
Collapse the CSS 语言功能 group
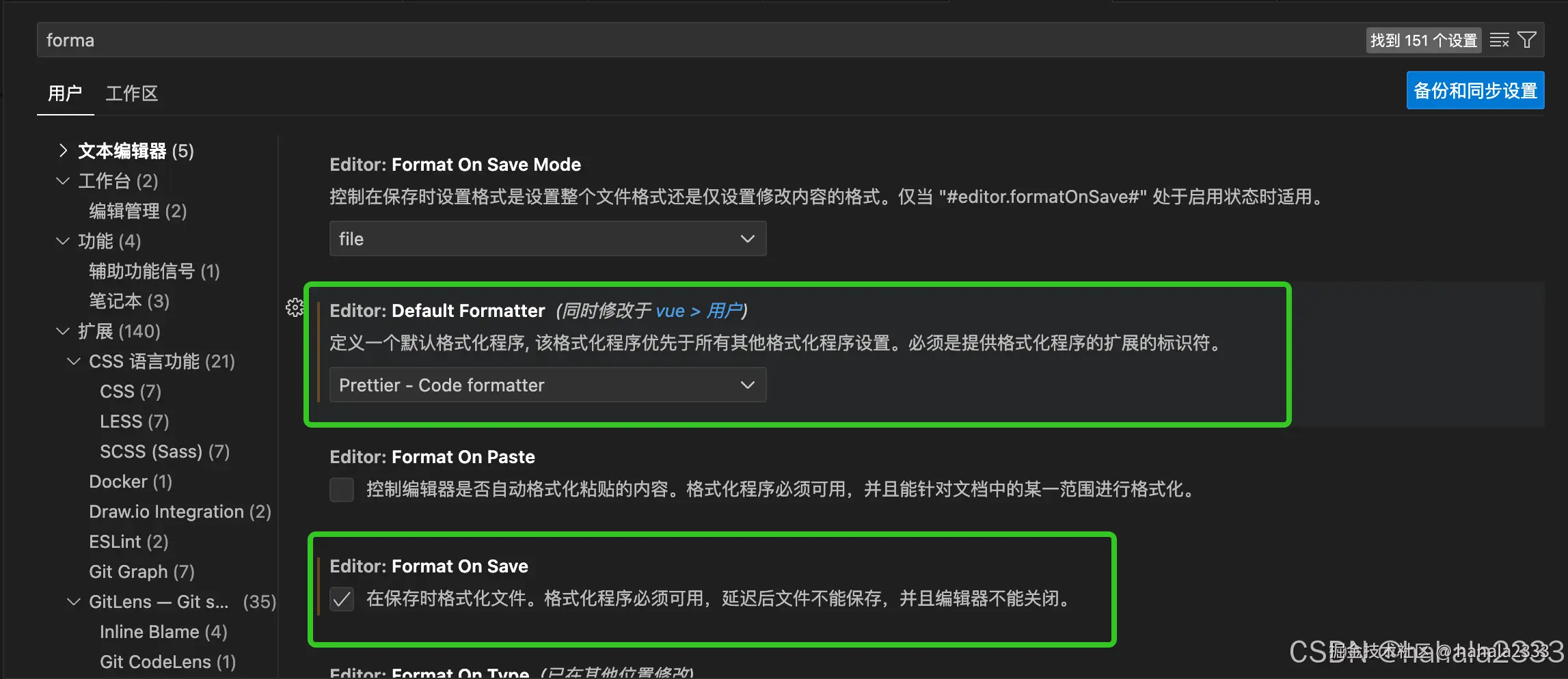[73, 361]
